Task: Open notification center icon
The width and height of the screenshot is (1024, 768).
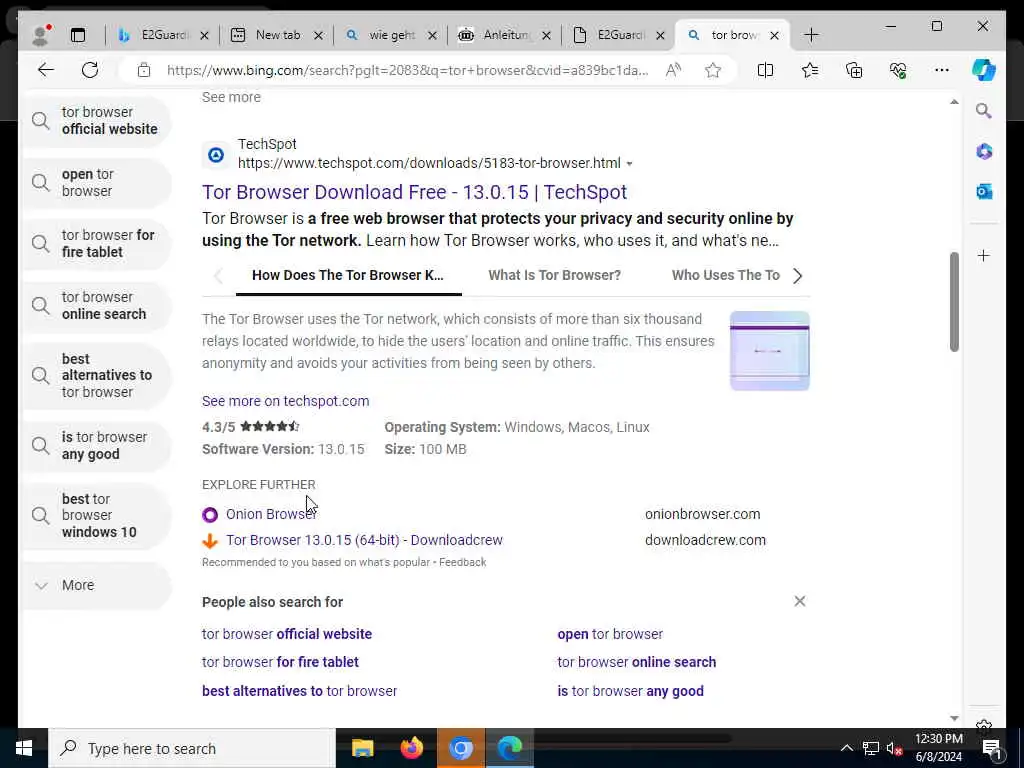Action: click(x=992, y=748)
